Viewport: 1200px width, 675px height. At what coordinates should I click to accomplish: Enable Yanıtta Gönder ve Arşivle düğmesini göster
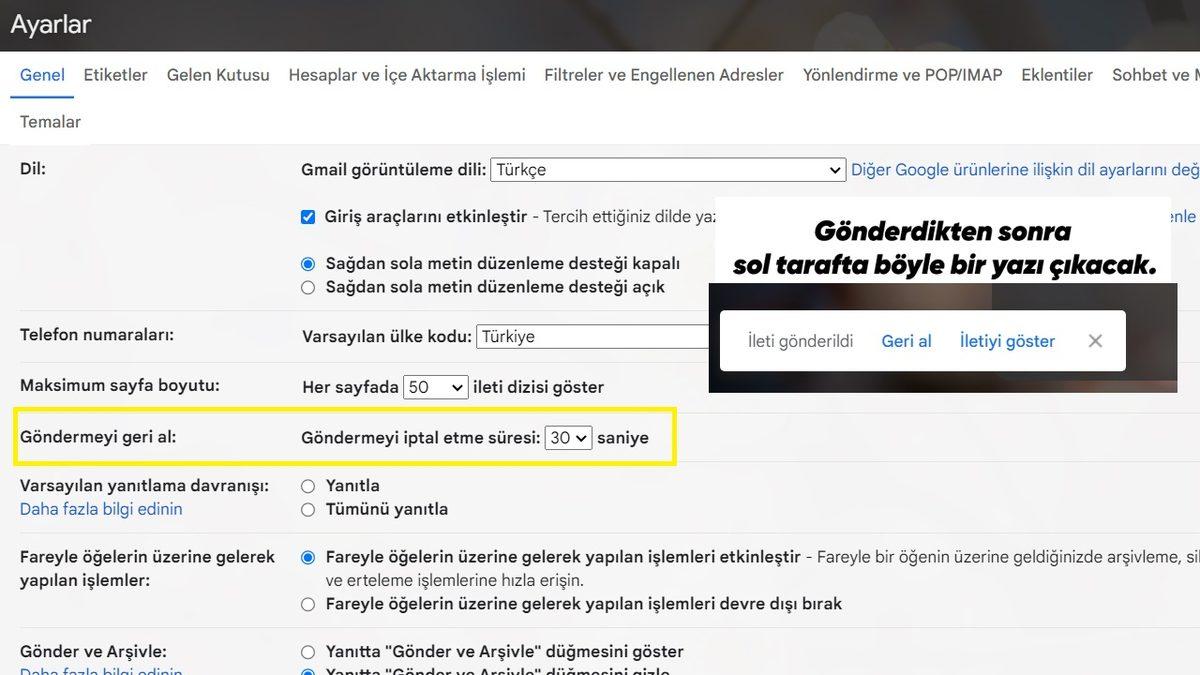click(x=308, y=651)
